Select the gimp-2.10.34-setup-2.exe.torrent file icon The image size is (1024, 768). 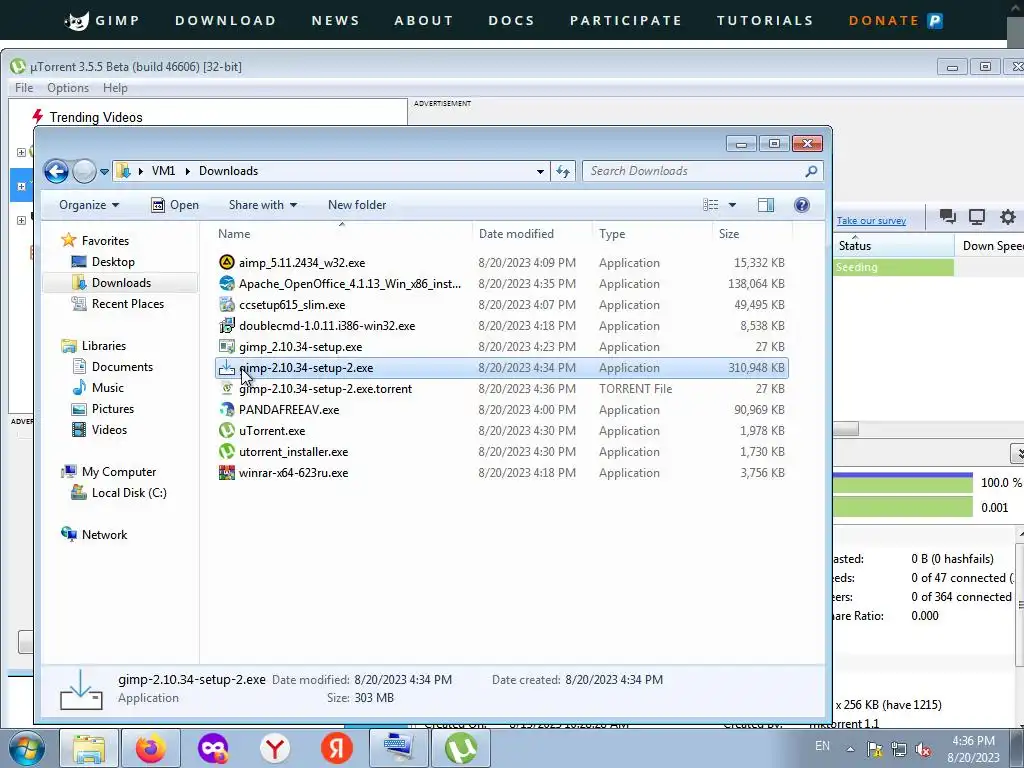pos(227,389)
